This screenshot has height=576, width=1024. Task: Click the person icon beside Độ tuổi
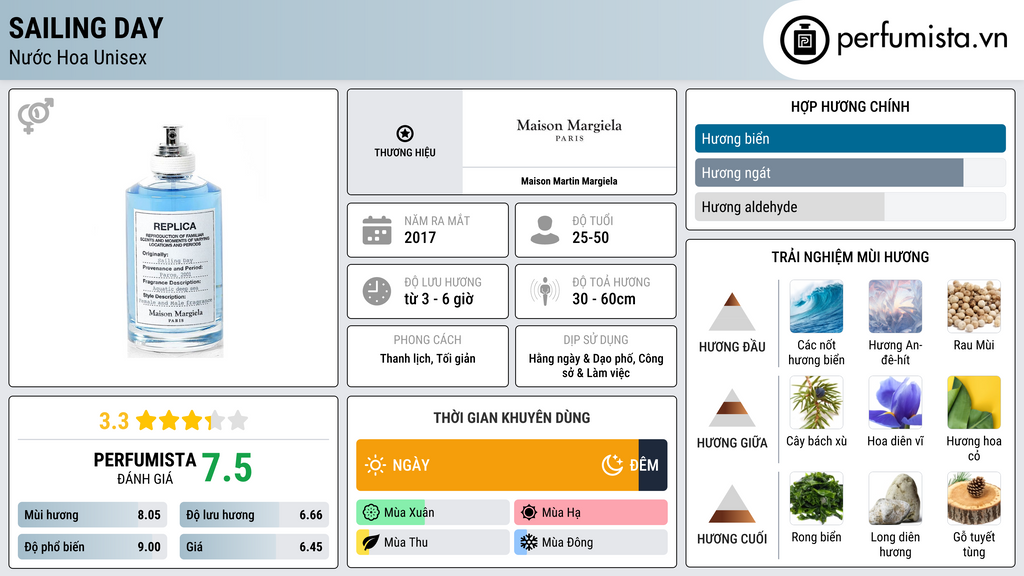[x=544, y=230]
